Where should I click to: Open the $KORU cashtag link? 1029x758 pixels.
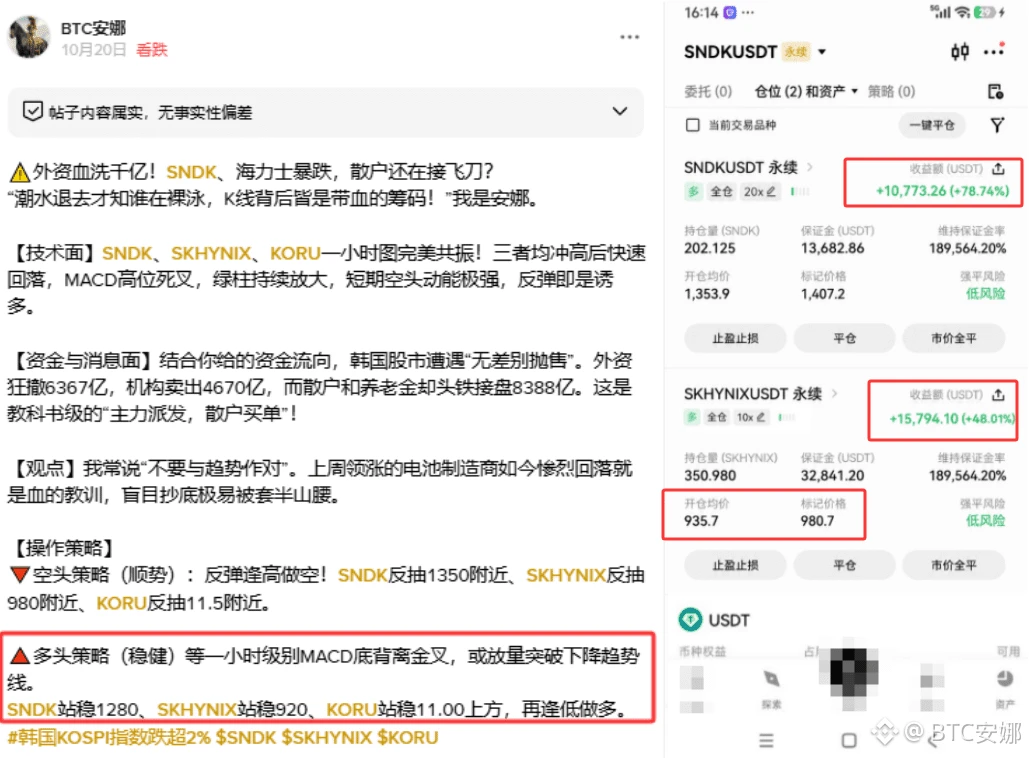[x=408, y=738]
